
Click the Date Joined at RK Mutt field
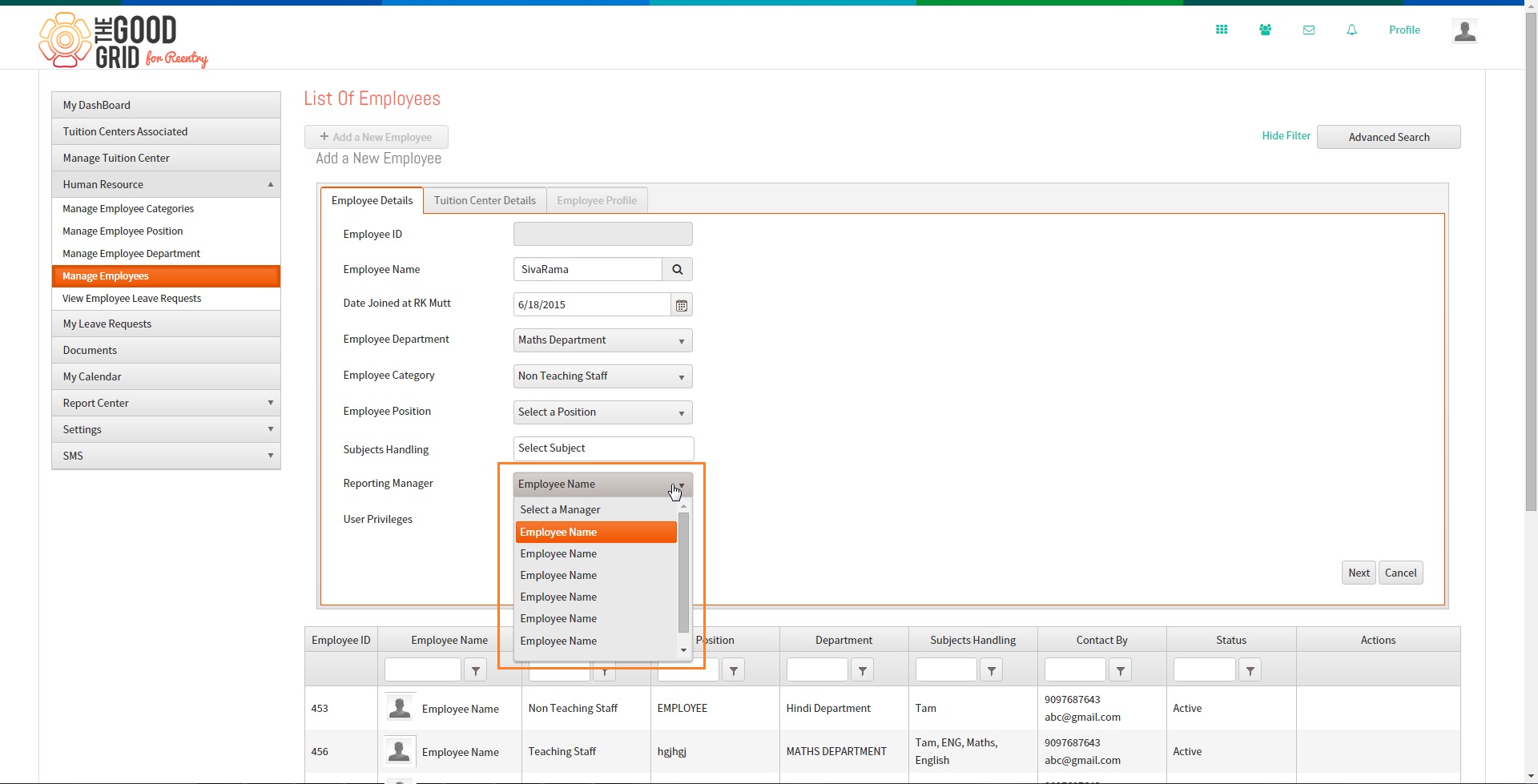pyautogui.click(x=592, y=305)
